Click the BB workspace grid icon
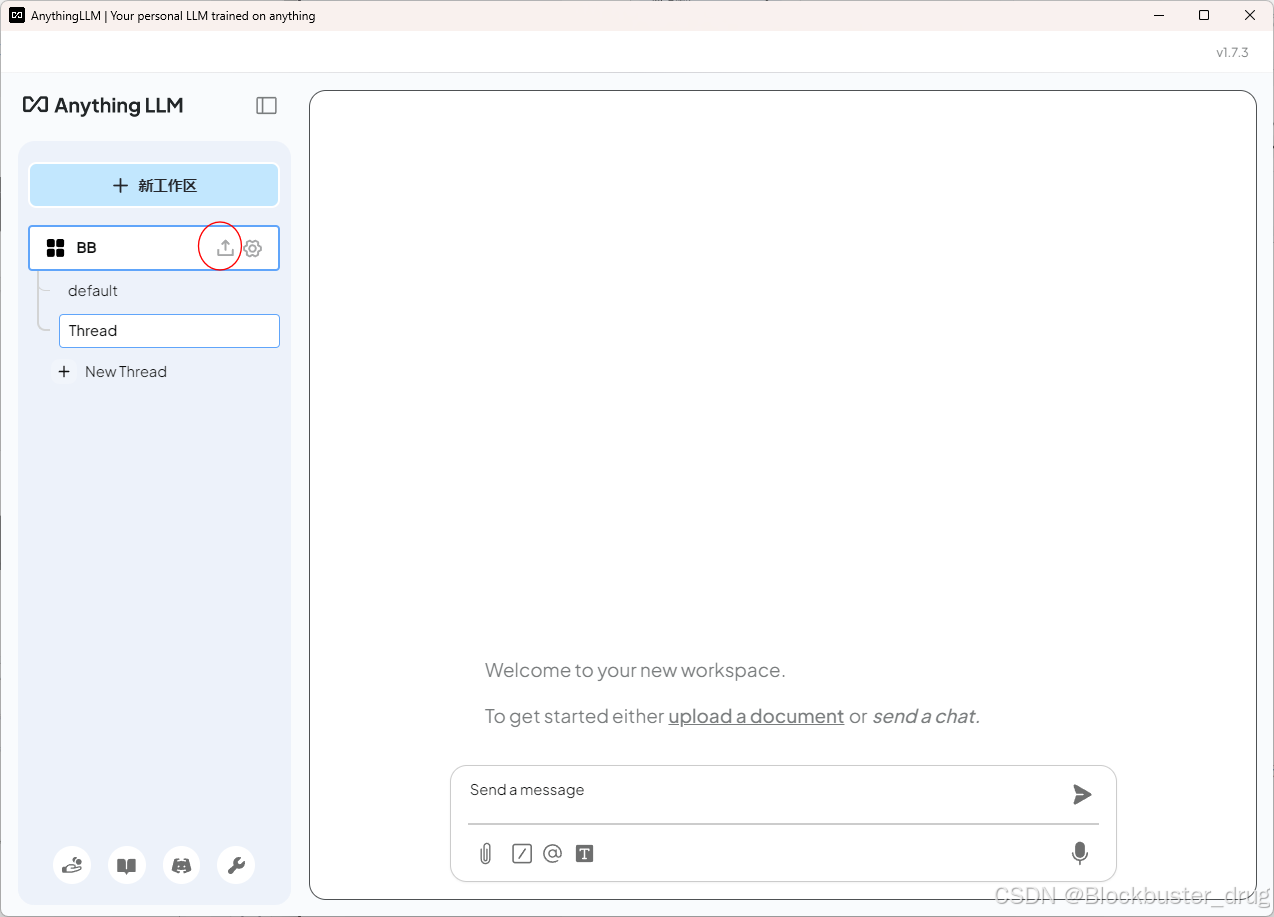1274x917 pixels. tap(56, 248)
